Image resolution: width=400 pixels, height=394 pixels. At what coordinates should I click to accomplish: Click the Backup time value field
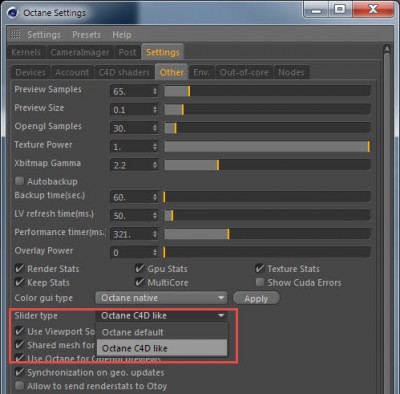[x=134, y=197]
